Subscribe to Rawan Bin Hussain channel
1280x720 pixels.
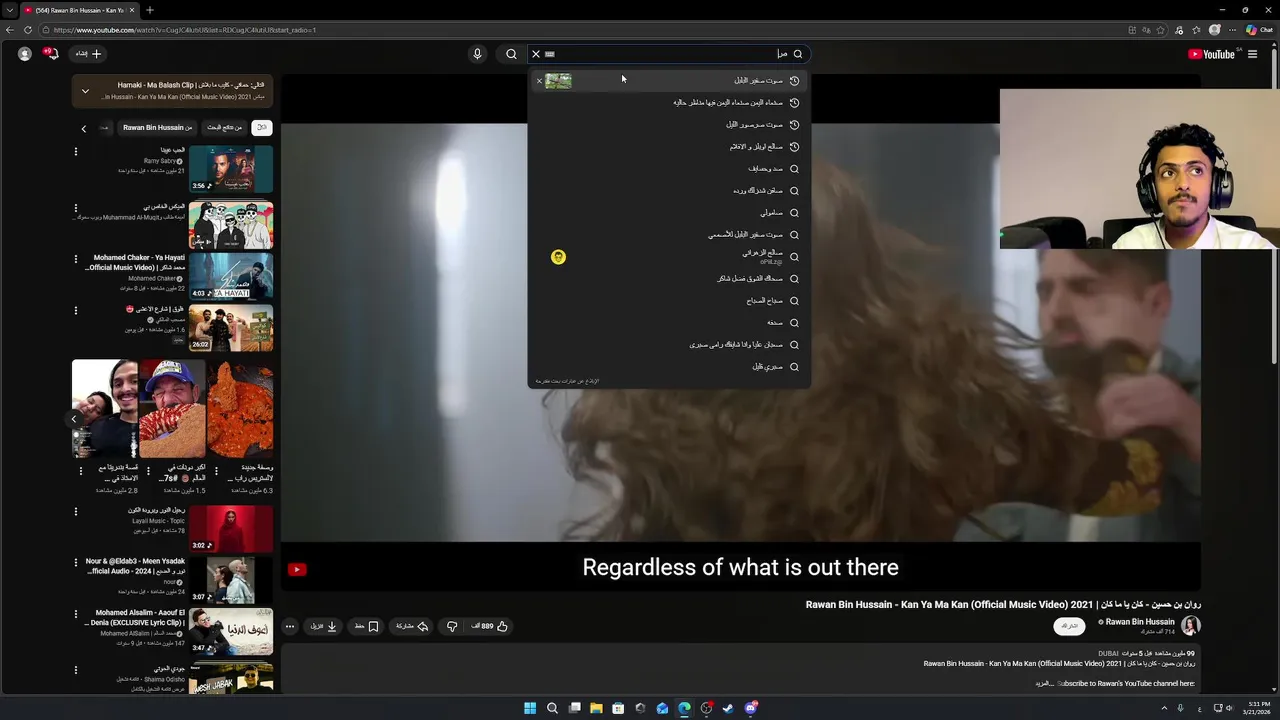tap(1069, 626)
